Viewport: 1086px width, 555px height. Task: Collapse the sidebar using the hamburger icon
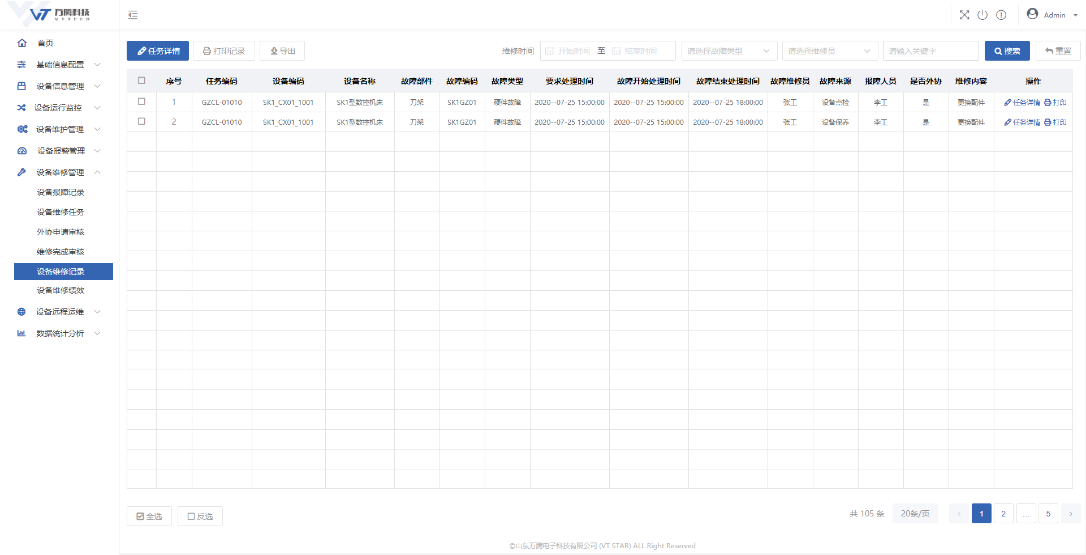(x=133, y=15)
